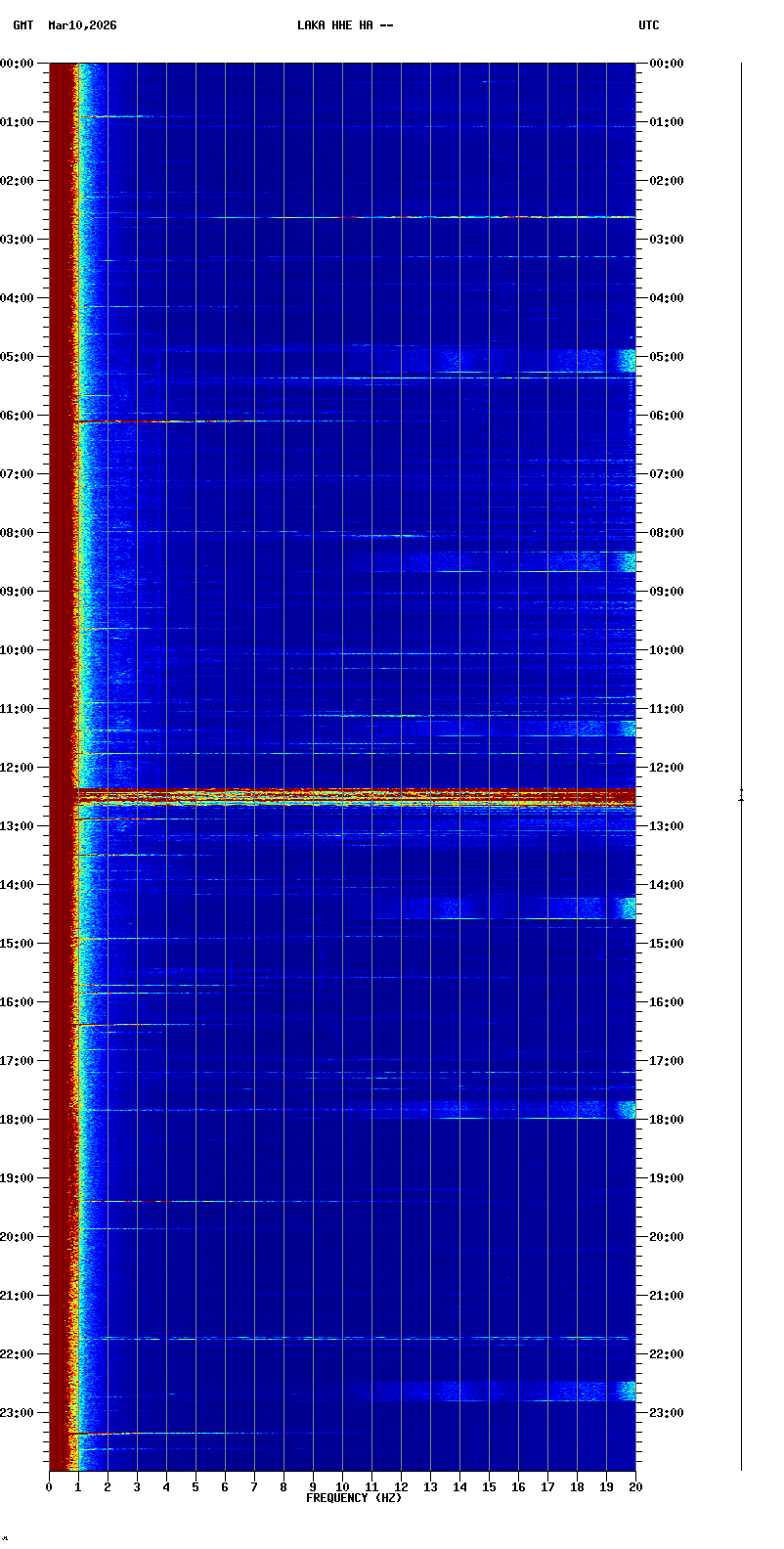
Task: Click the 00:00 time label on left axis
Action: click(x=18, y=64)
